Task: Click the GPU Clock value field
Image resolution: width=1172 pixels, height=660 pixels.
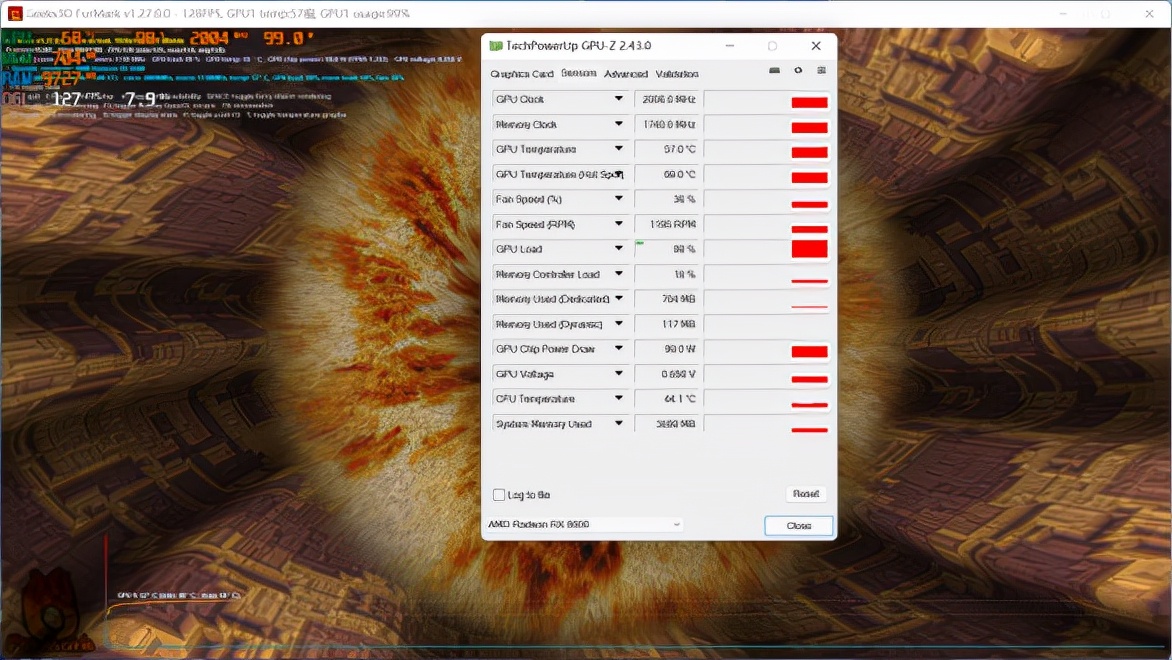Action: [667, 99]
